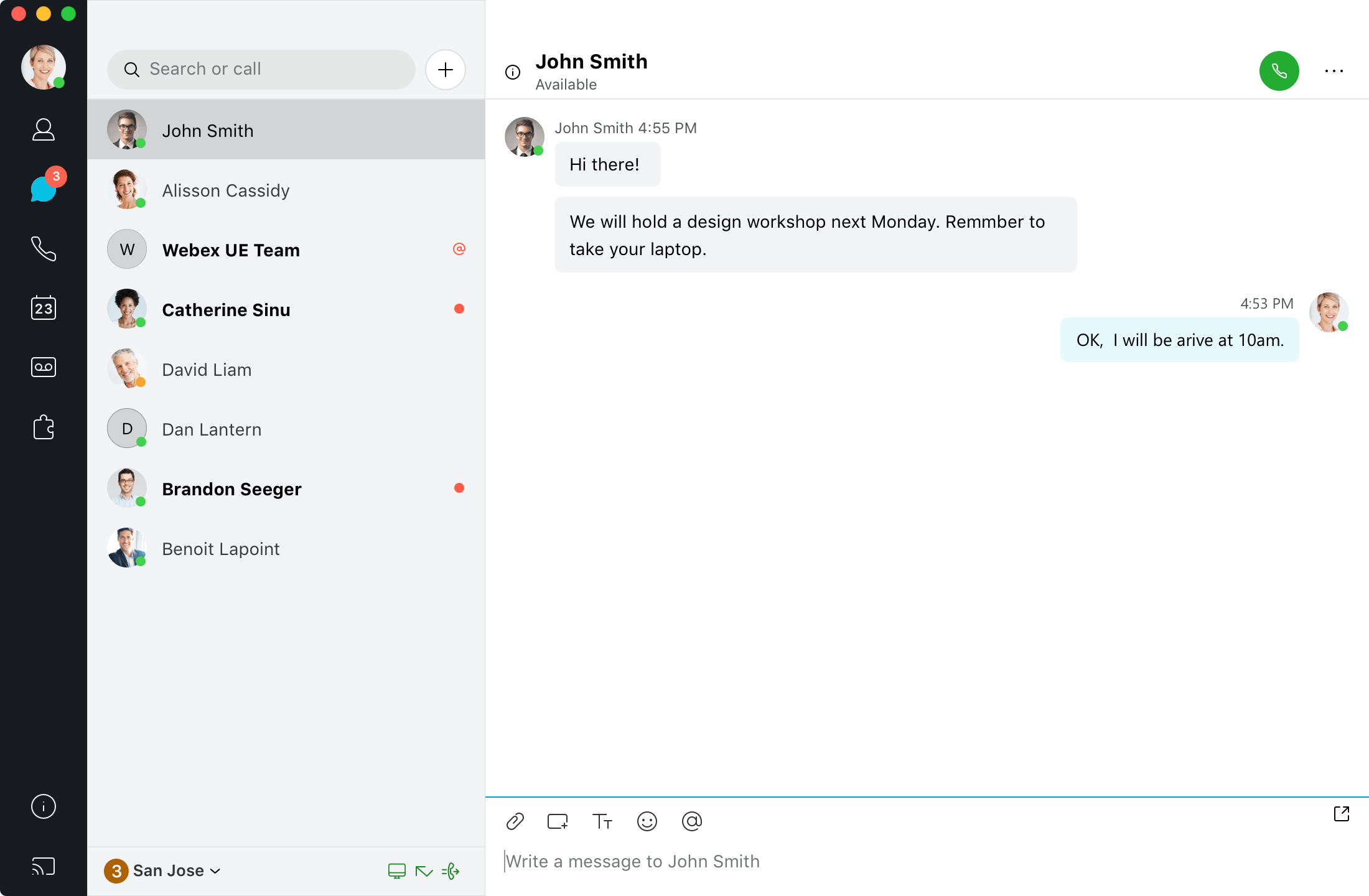Open the Contacts tab in sidebar
1369x896 pixels.
(x=44, y=129)
